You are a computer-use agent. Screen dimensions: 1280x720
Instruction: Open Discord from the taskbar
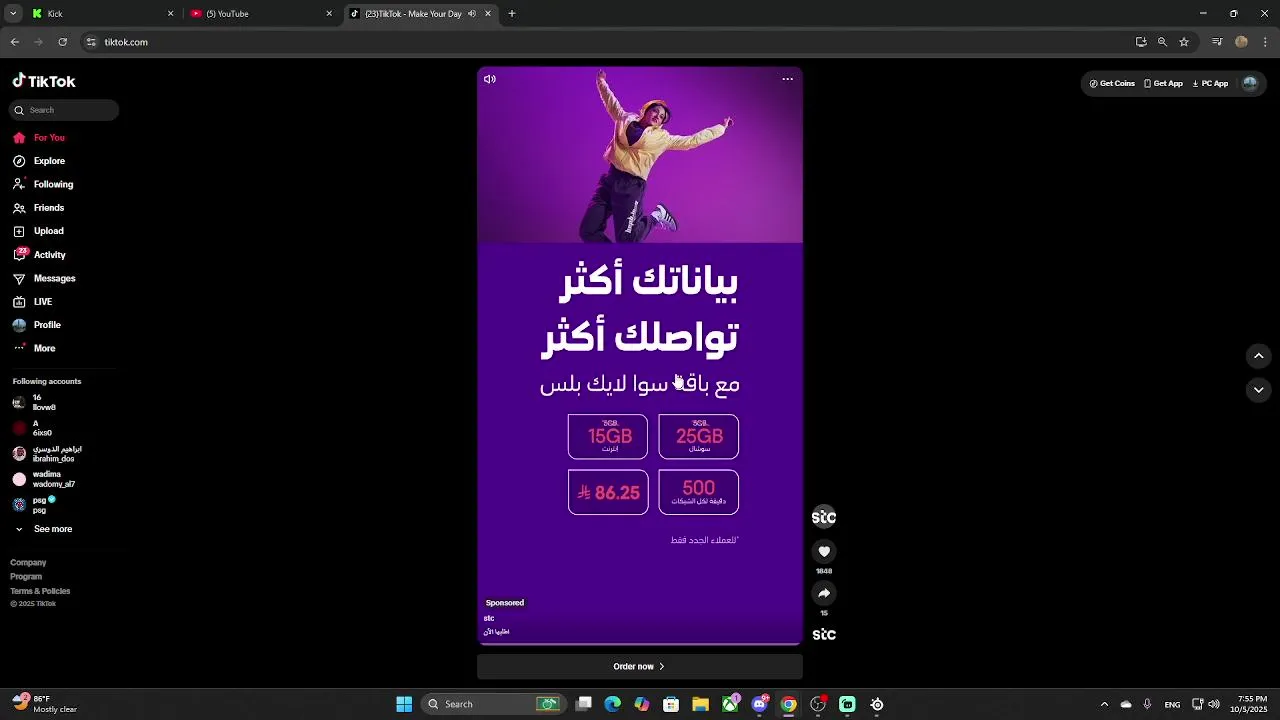click(x=759, y=704)
